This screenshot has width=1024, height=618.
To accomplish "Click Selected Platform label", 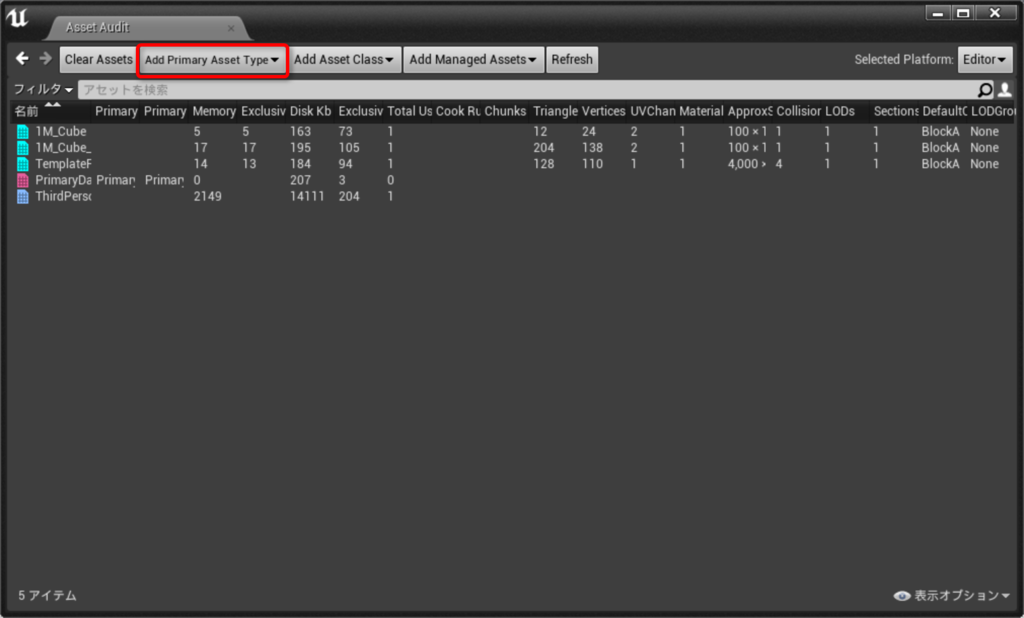I will [904, 59].
